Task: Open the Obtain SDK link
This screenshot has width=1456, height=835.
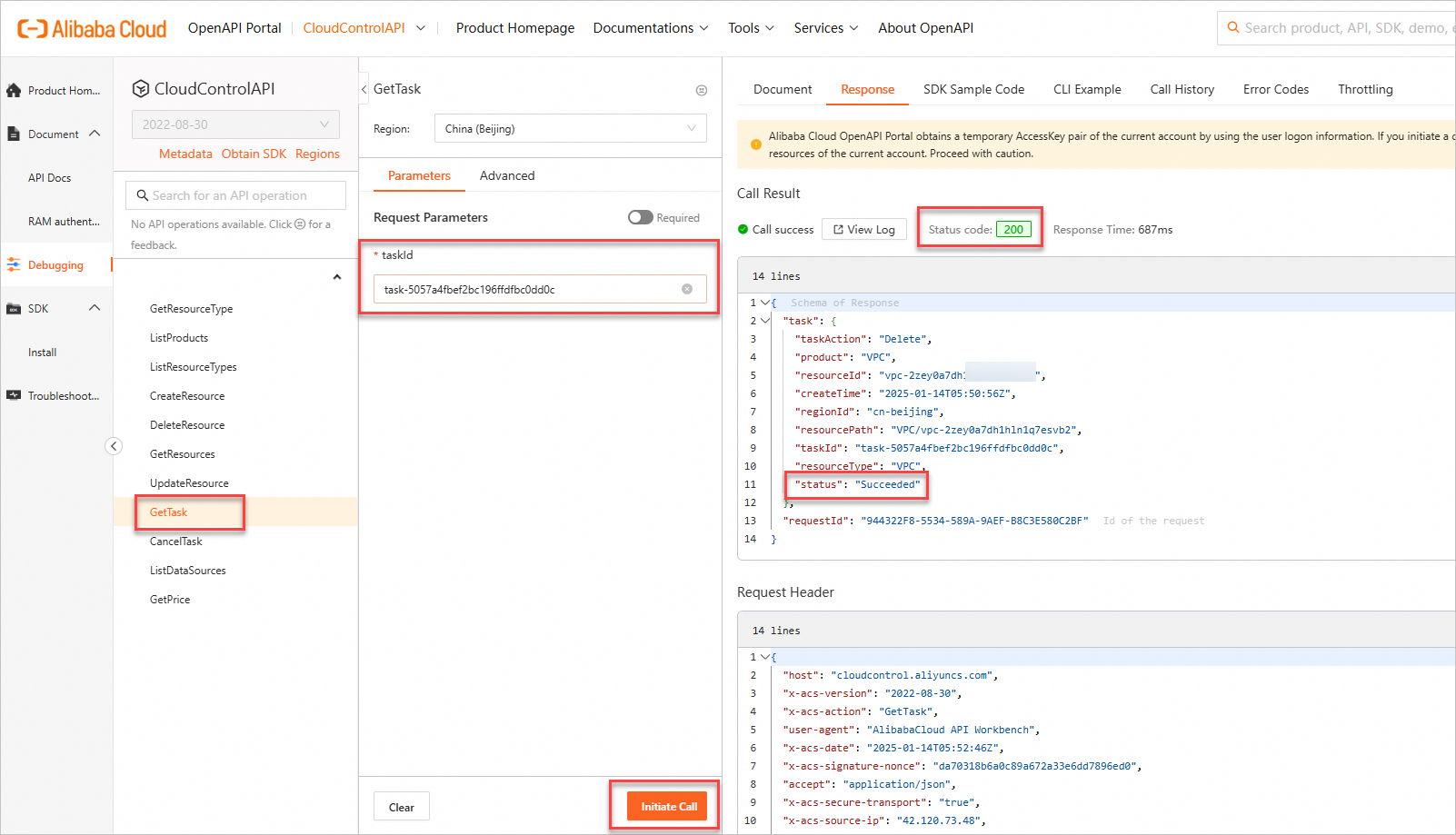Action: click(254, 154)
